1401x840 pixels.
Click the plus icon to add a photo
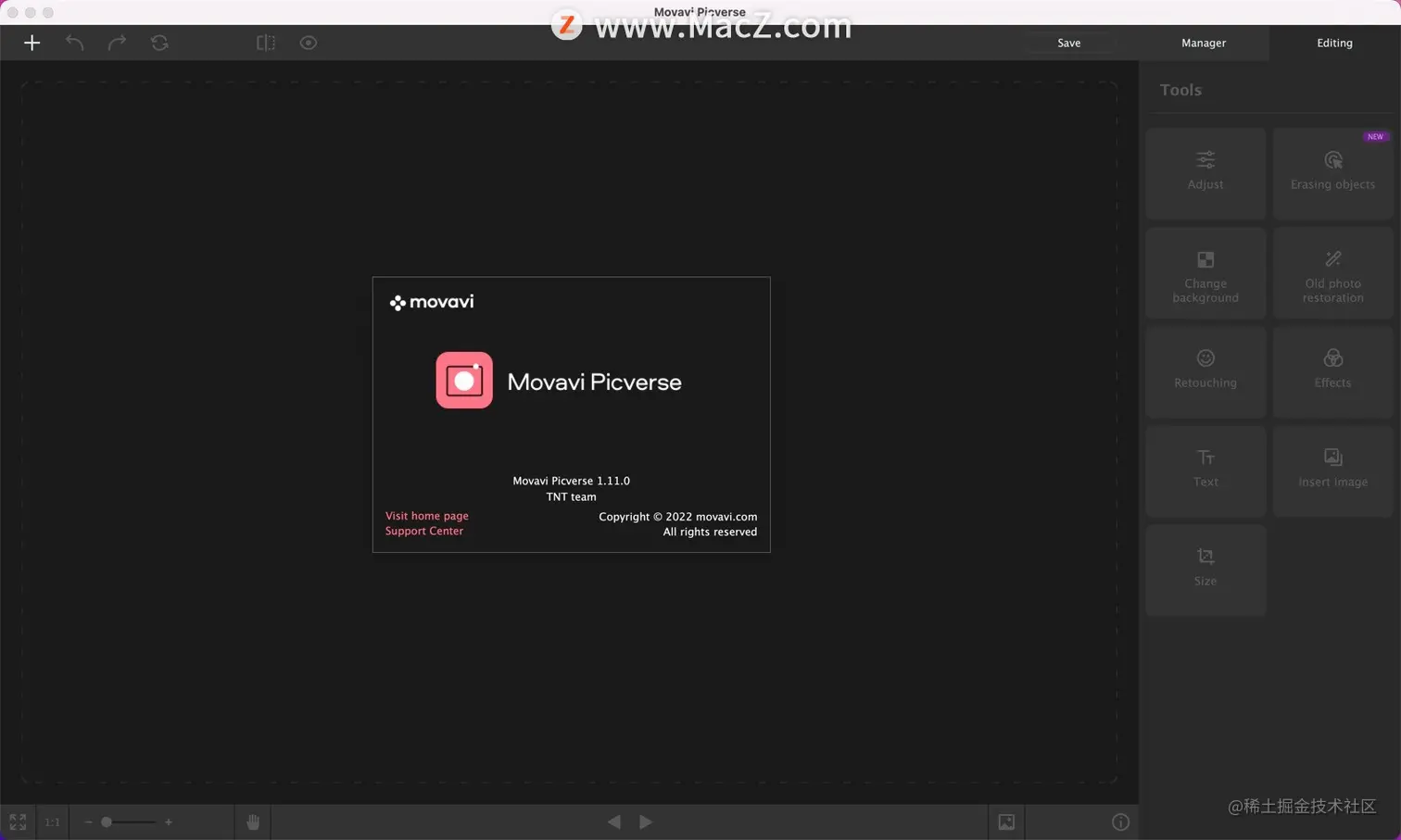32,43
